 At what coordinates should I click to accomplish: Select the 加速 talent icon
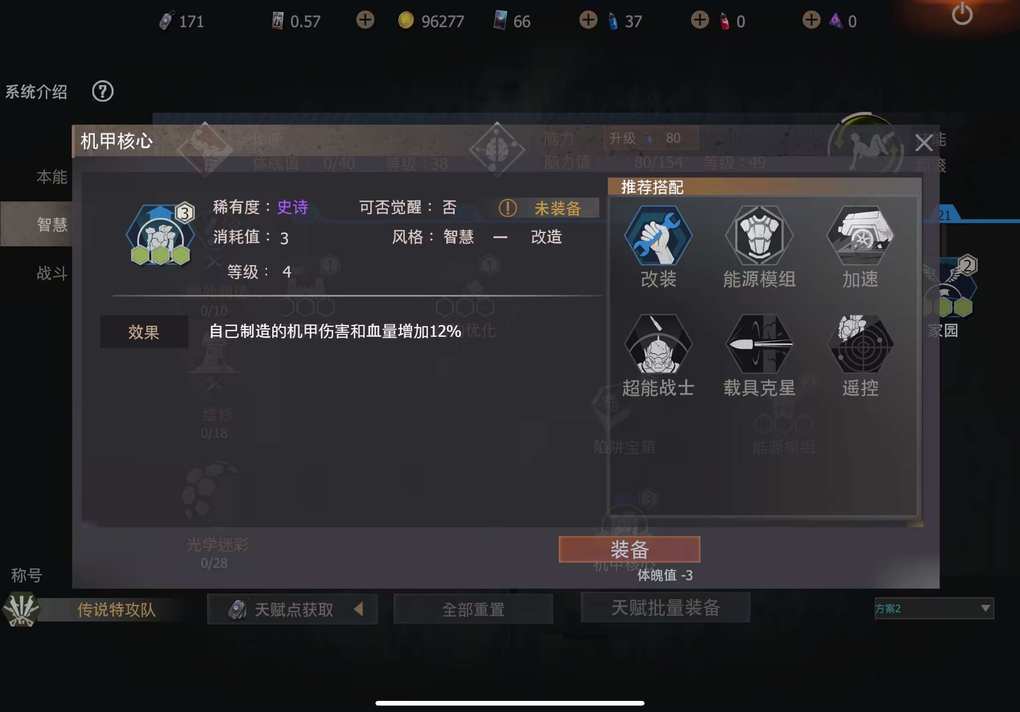pos(860,236)
